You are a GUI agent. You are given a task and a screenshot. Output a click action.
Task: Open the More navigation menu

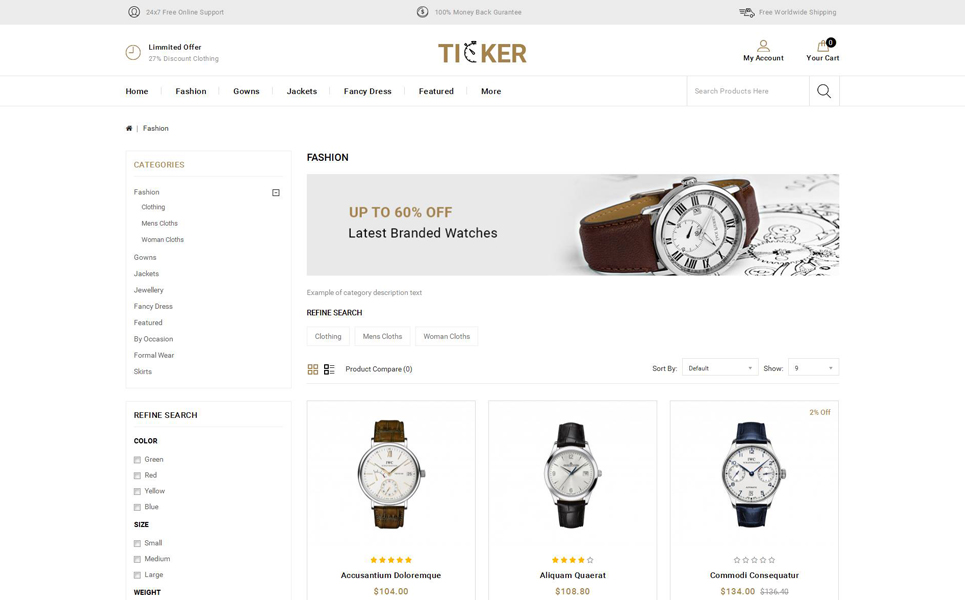click(x=491, y=91)
